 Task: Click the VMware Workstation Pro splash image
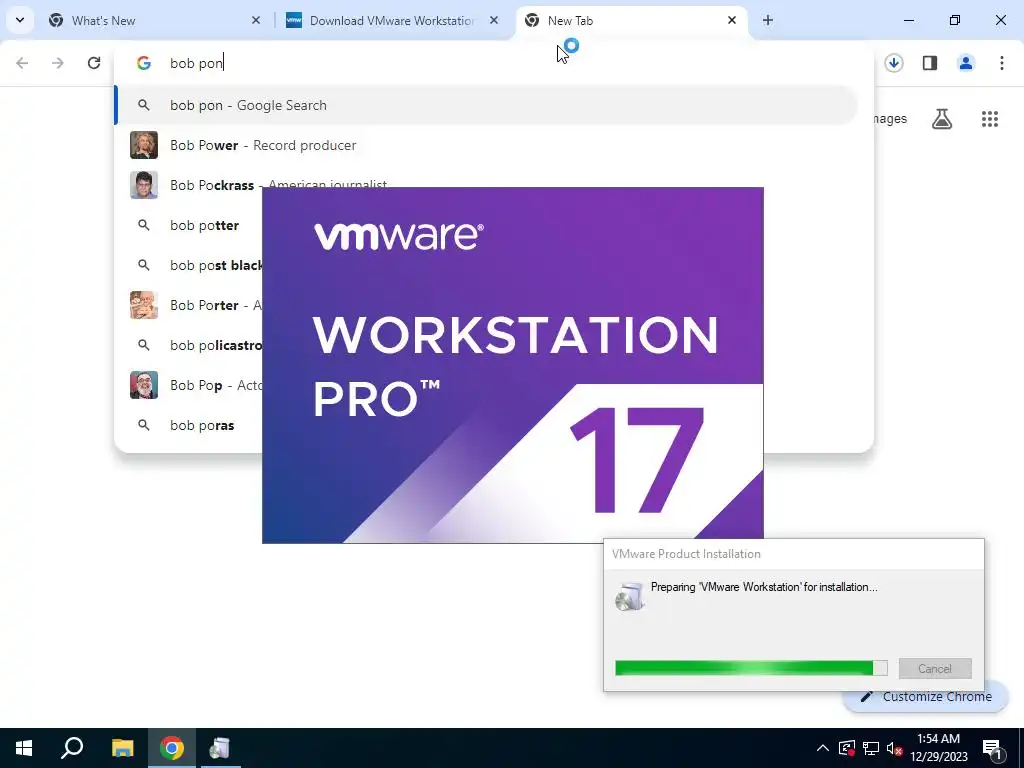[513, 365]
